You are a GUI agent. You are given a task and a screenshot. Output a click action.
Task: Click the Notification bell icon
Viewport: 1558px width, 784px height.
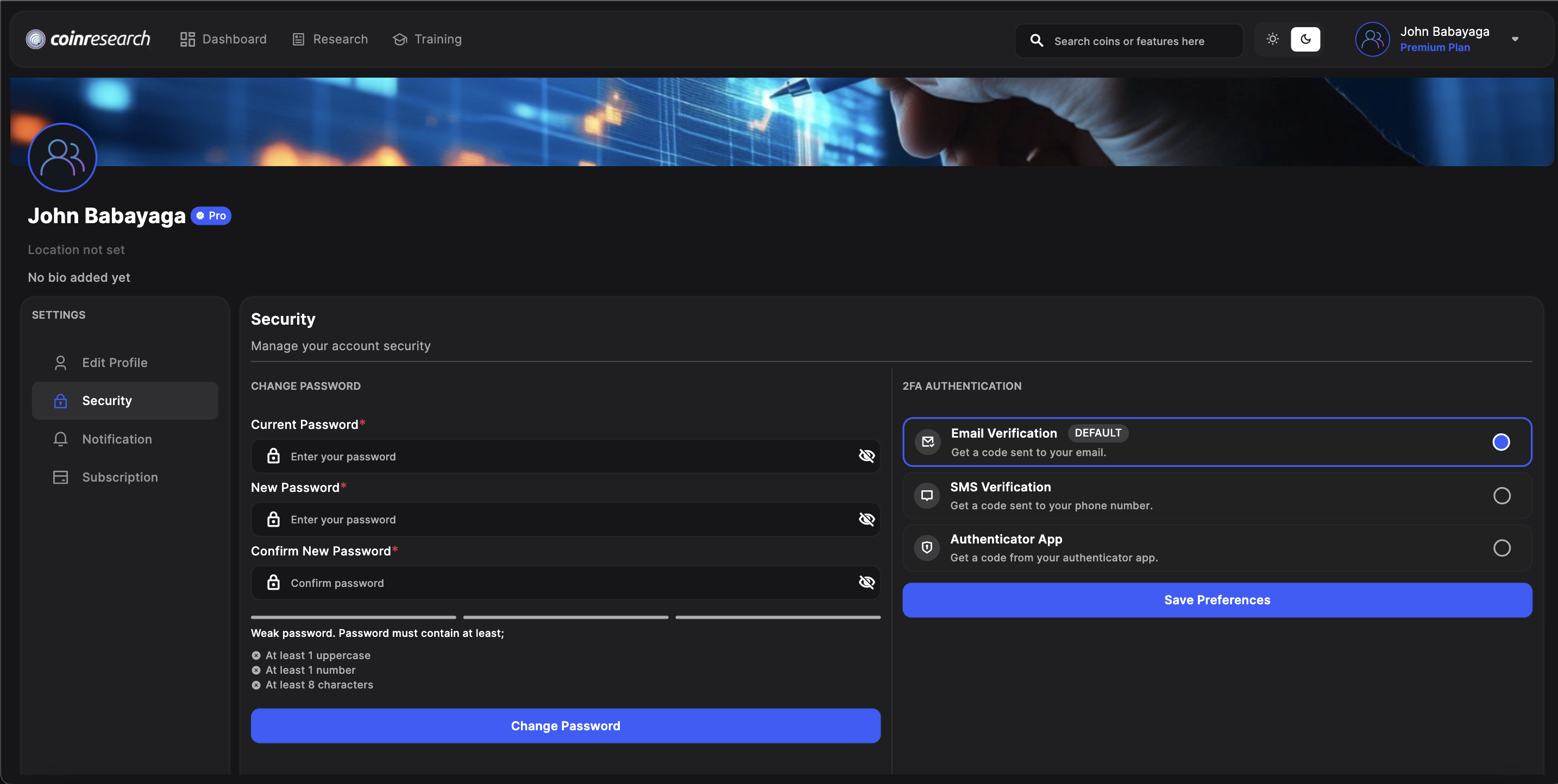point(60,439)
